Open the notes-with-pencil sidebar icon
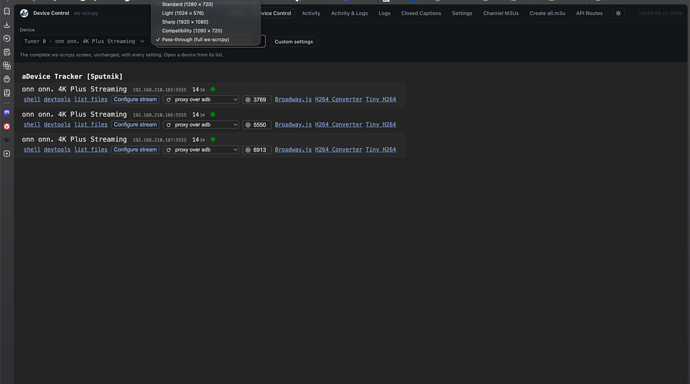Viewport: 690px width, 384px height. point(7,52)
